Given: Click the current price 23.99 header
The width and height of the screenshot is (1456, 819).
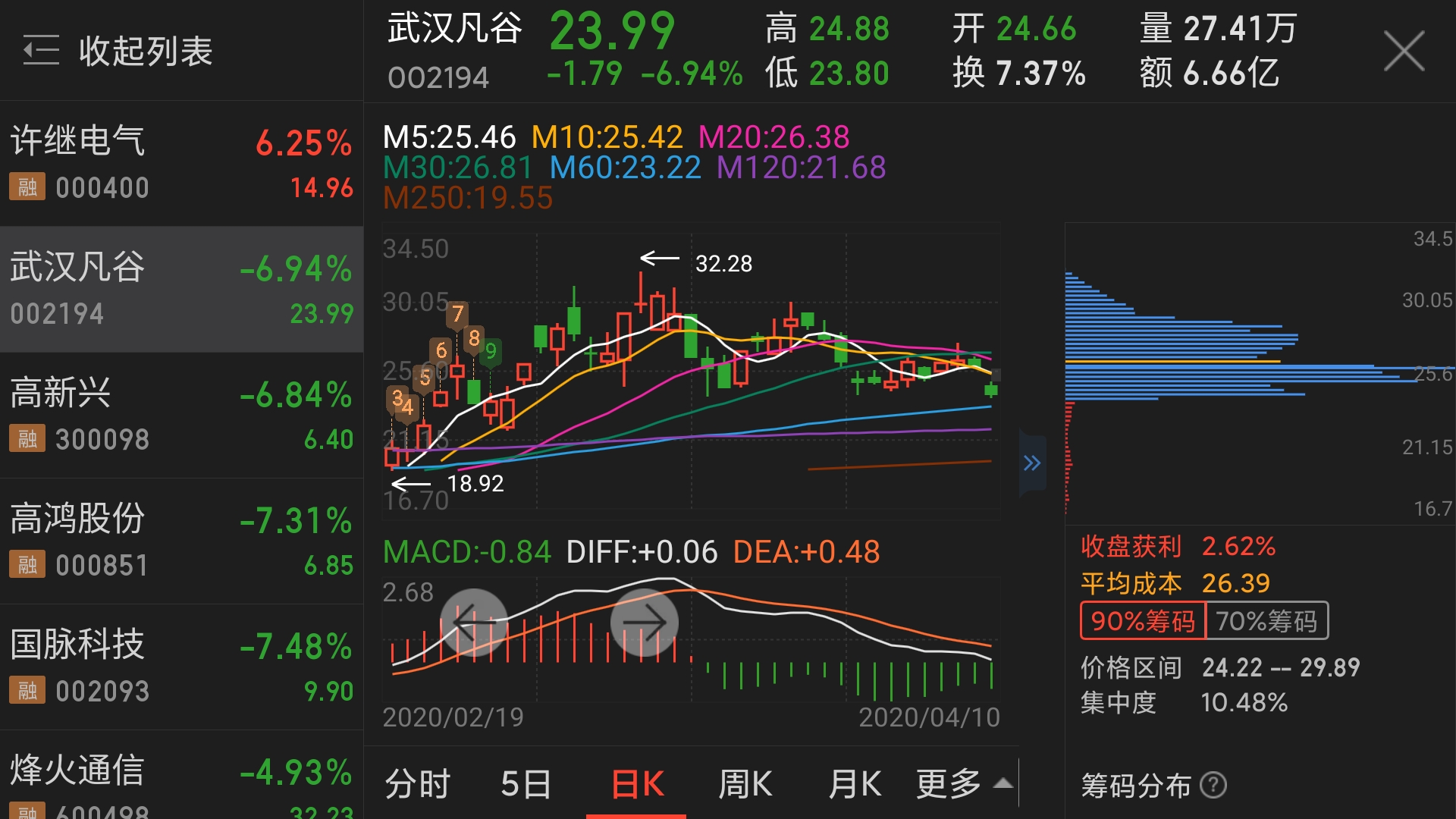Looking at the screenshot, I should pos(612,31).
